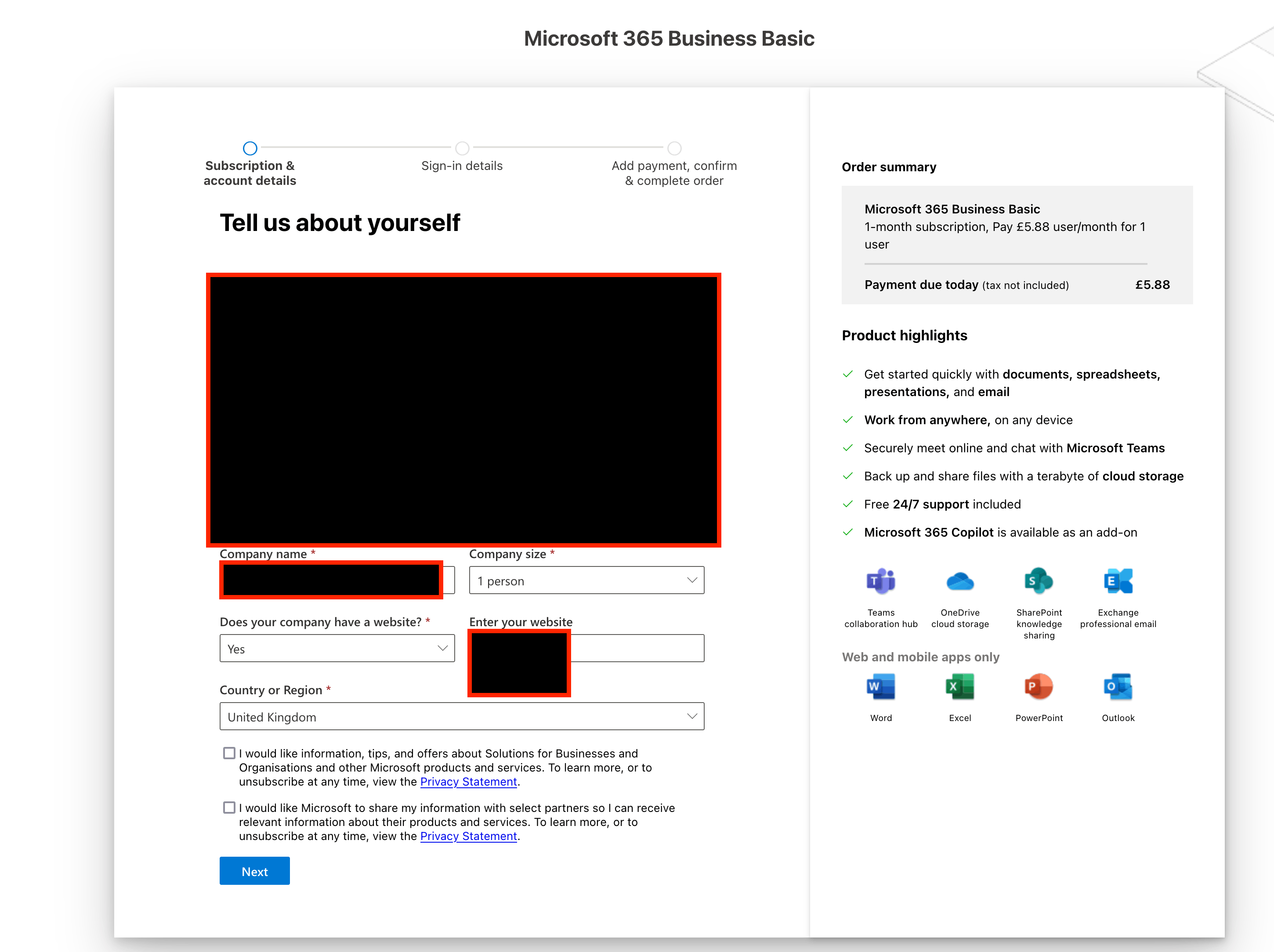Click the Excel app icon
Screen dimensions: 1274x952
[x=959, y=687]
